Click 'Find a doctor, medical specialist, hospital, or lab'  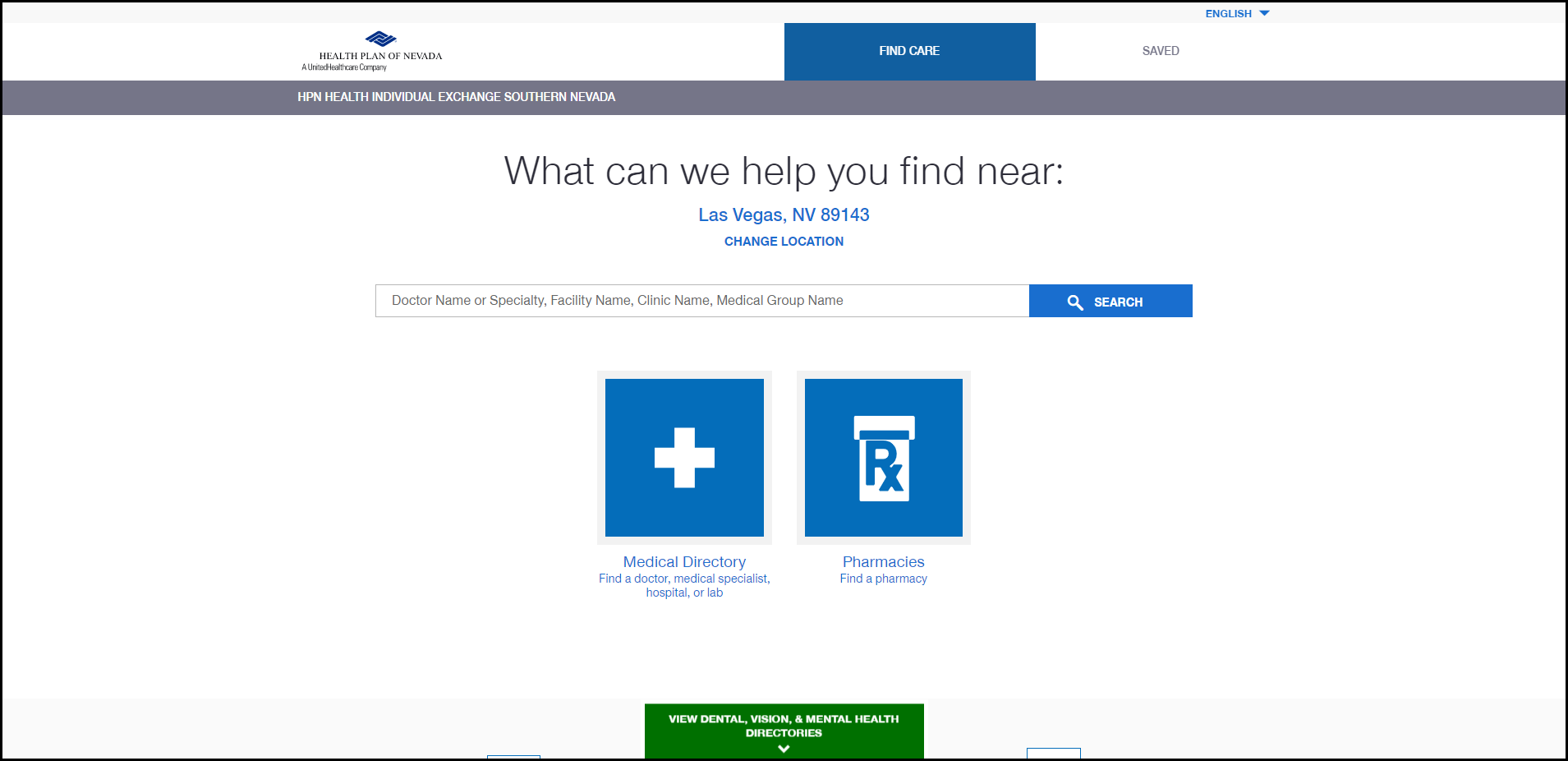[684, 585]
